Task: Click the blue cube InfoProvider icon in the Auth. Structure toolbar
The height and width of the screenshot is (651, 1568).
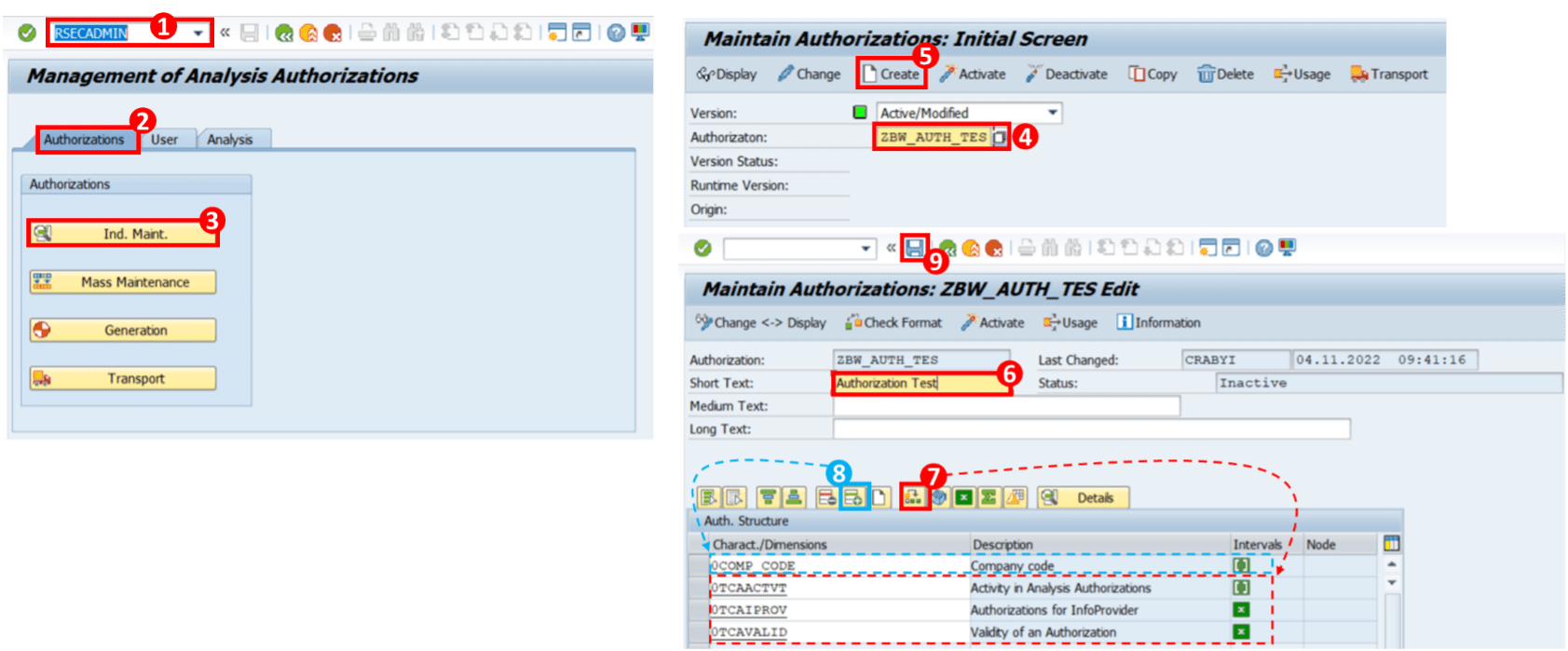Action: point(939,497)
